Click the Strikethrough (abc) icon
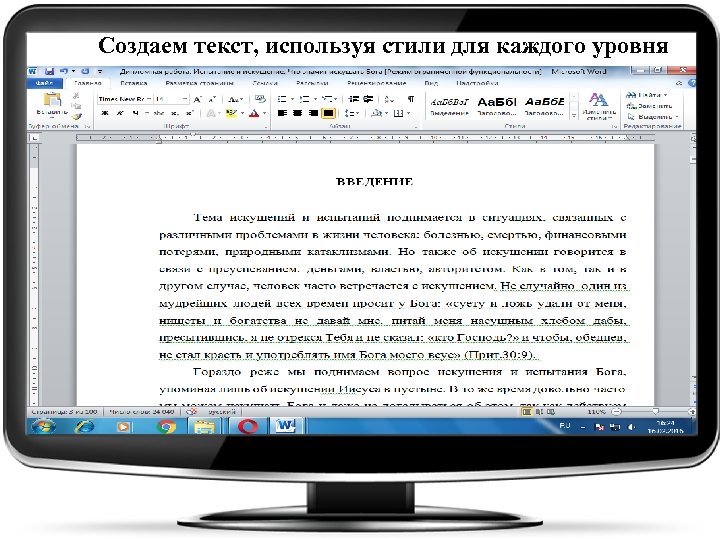 coord(159,113)
